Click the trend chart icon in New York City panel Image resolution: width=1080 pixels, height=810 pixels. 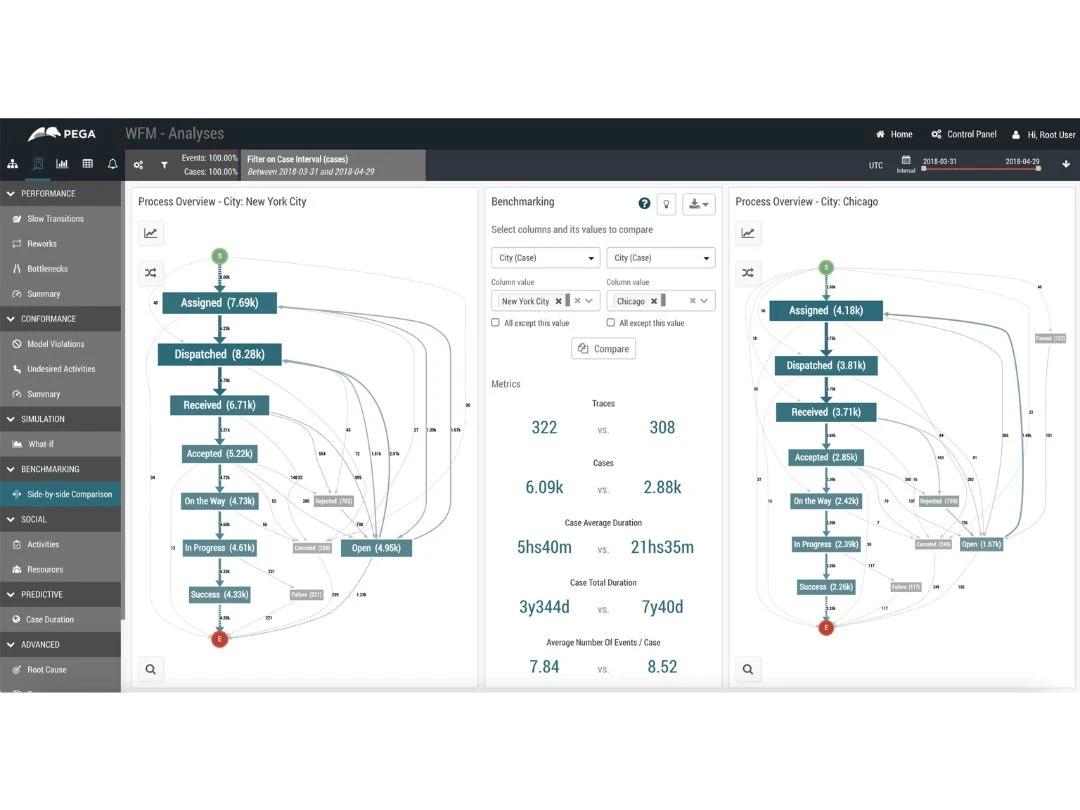[x=150, y=233]
